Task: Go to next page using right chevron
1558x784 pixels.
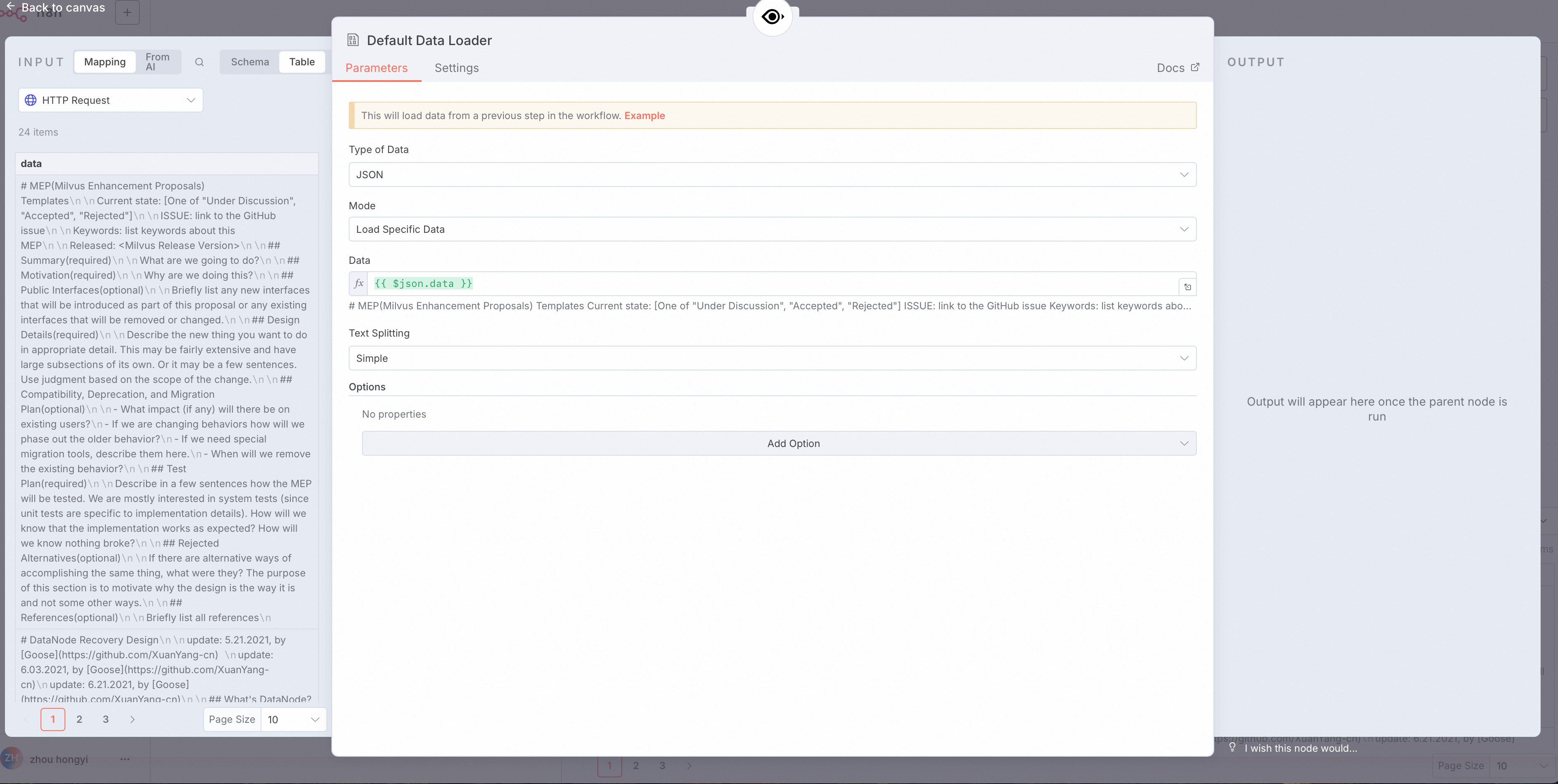Action: 132,719
